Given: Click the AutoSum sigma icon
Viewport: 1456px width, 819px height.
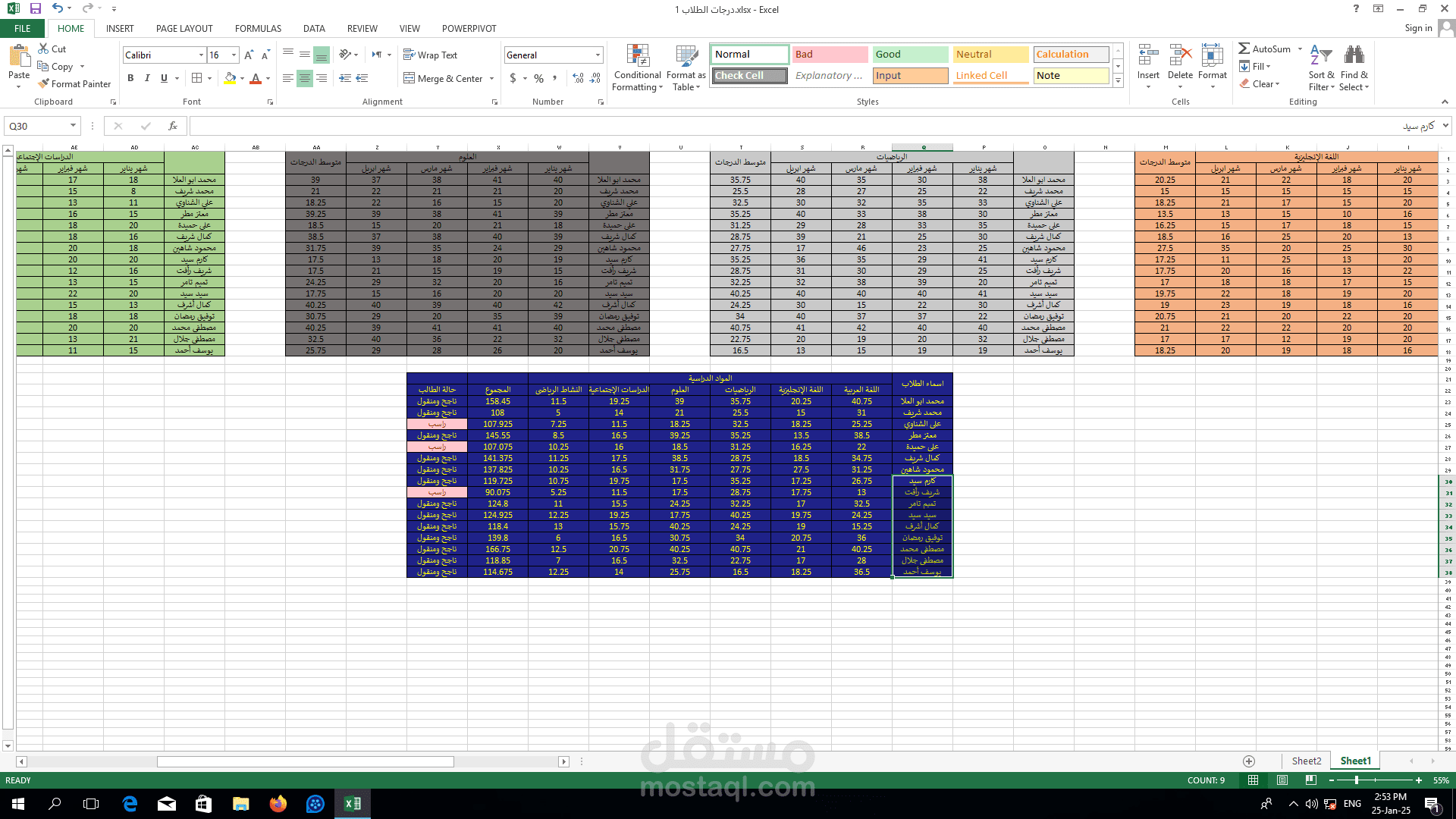Looking at the screenshot, I should [1244, 49].
